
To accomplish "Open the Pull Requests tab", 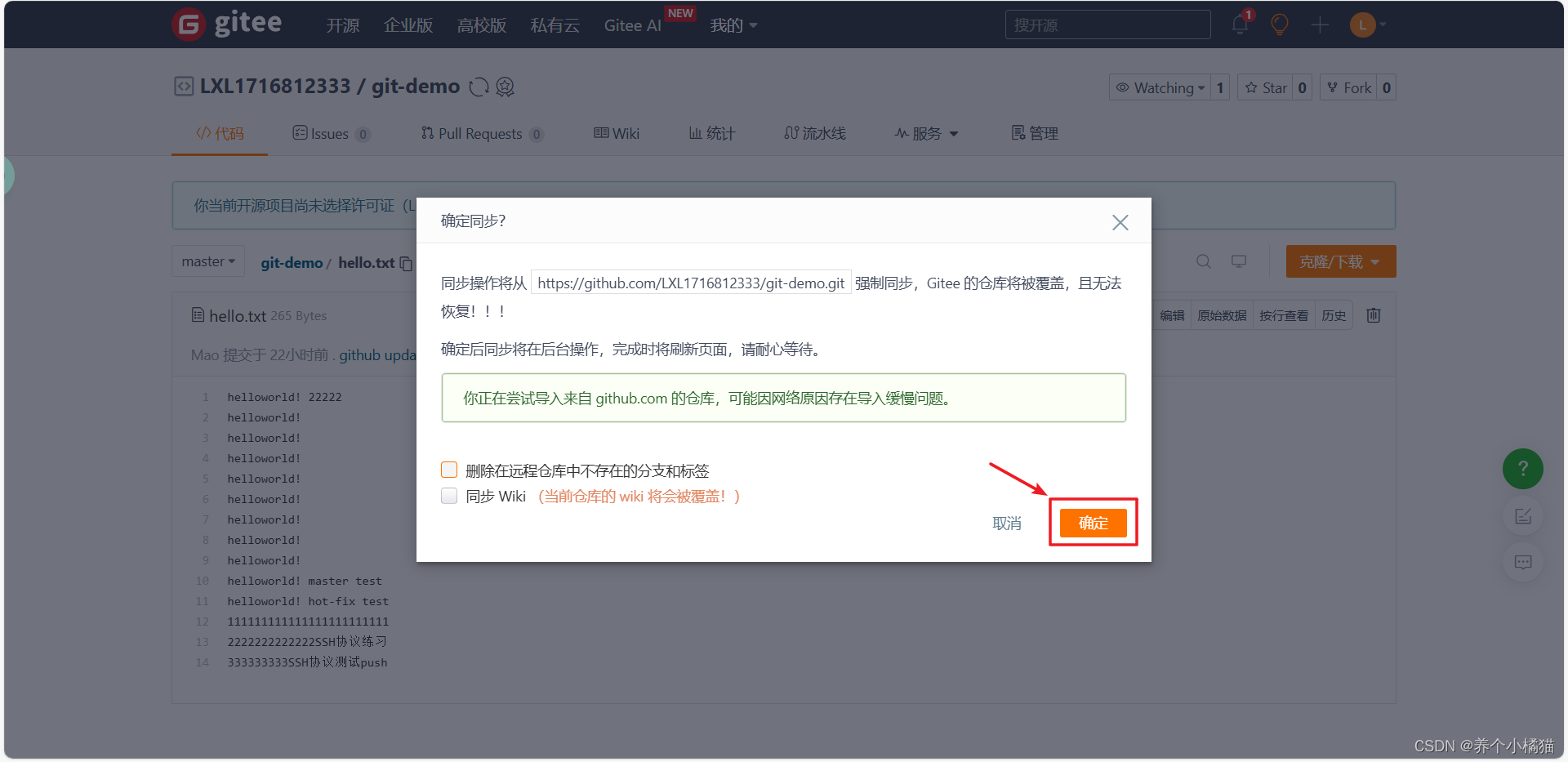I will click(482, 133).
